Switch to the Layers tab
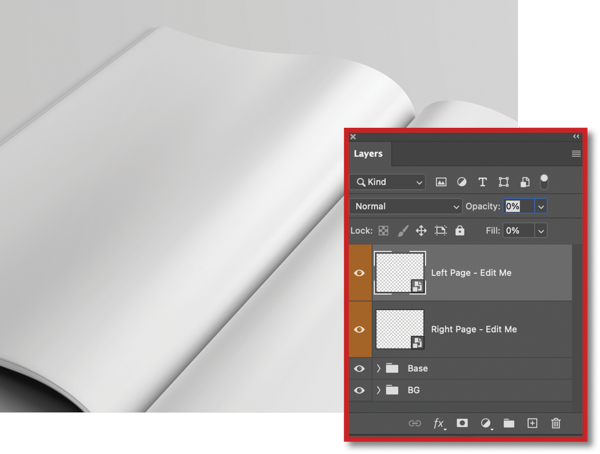600x454 pixels. (x=368, y=154)
